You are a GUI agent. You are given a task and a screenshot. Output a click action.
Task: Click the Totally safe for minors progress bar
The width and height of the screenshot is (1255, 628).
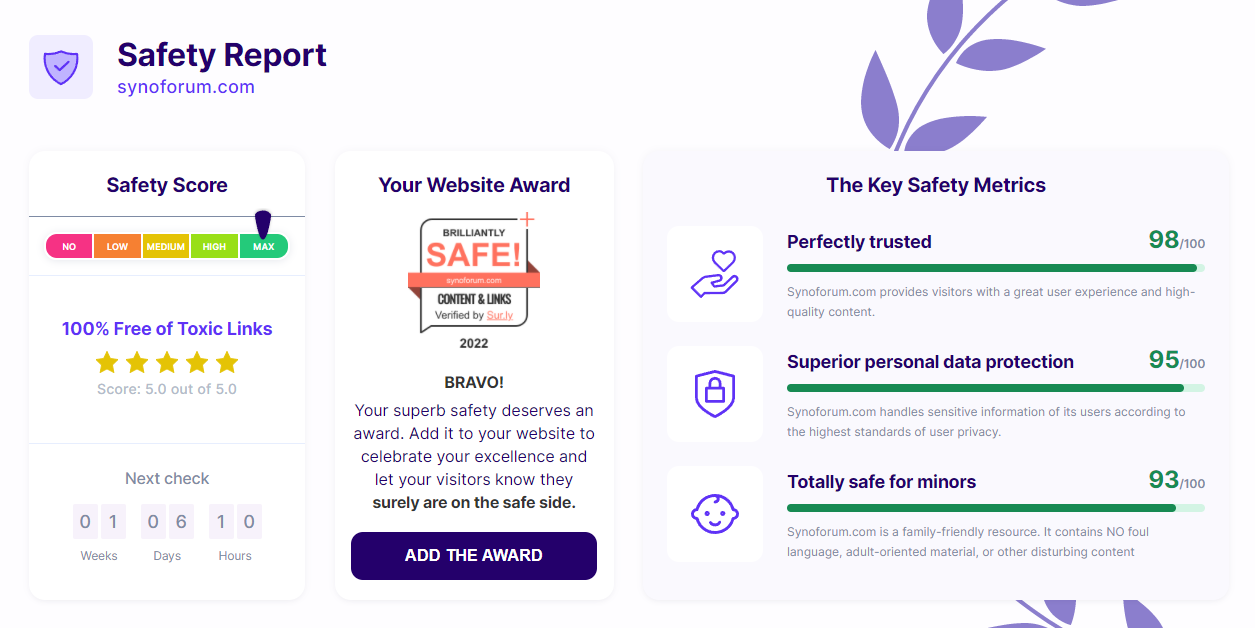click(x=996, y=508)
